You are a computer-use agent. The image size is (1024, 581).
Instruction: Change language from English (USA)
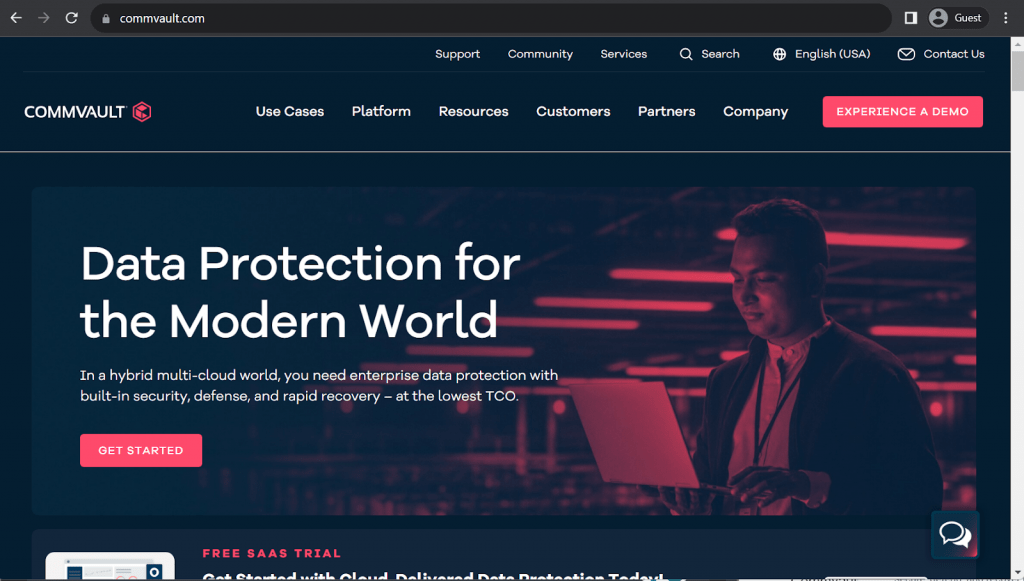pos(833,54)
